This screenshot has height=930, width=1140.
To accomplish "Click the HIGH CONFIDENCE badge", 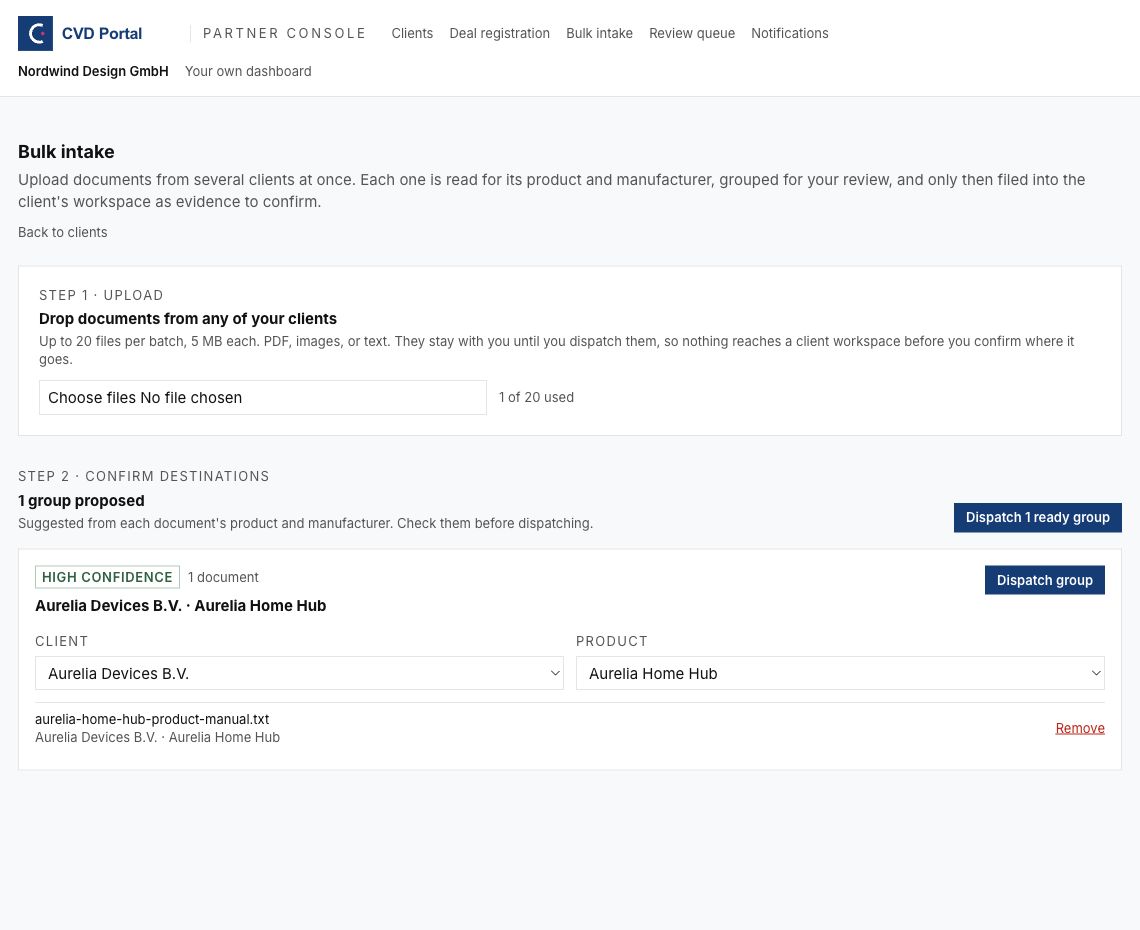I will tap(107, 577).
